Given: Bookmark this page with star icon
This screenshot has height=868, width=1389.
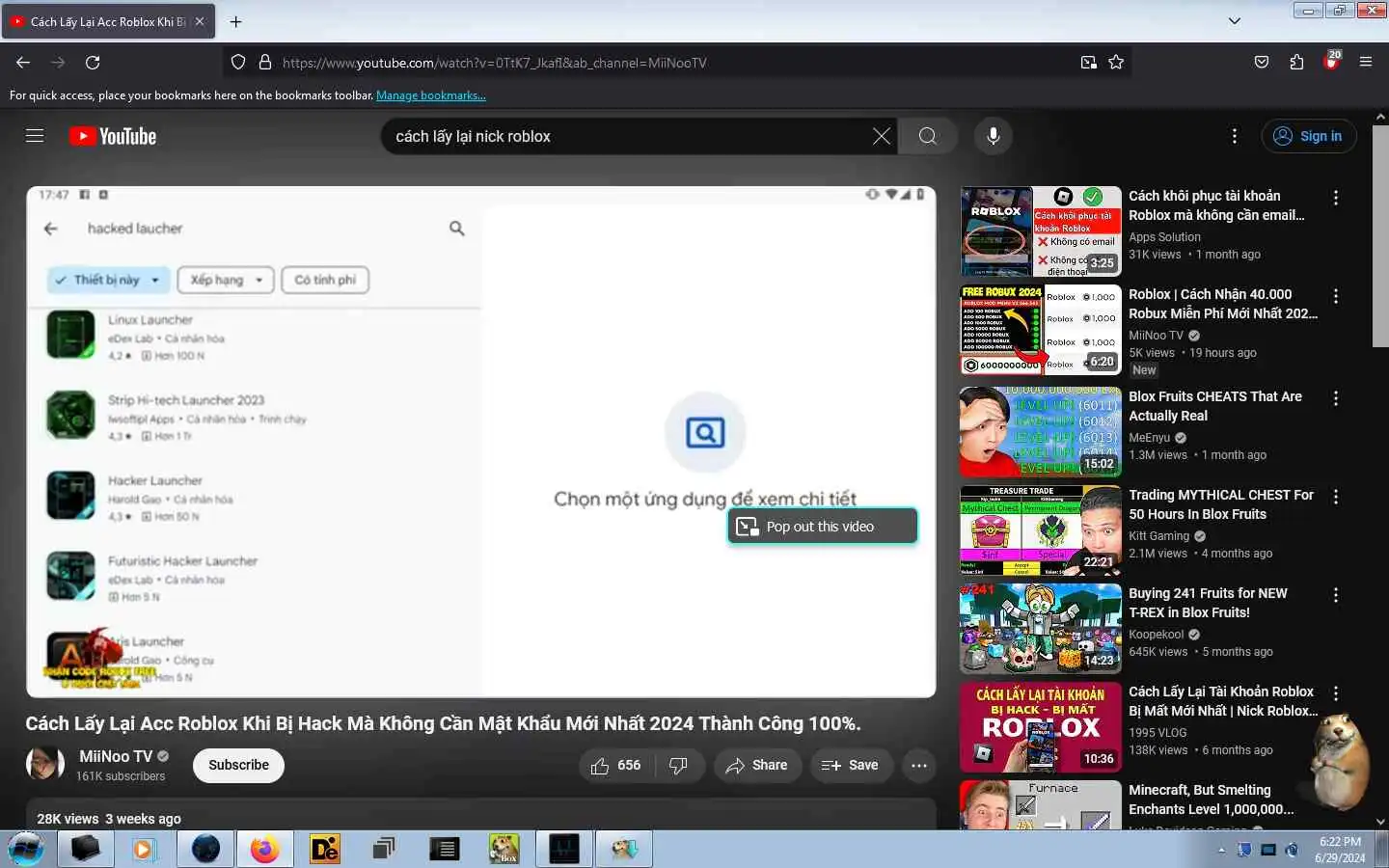Looking at the screenshot, I should click(x=1116, y=62).
